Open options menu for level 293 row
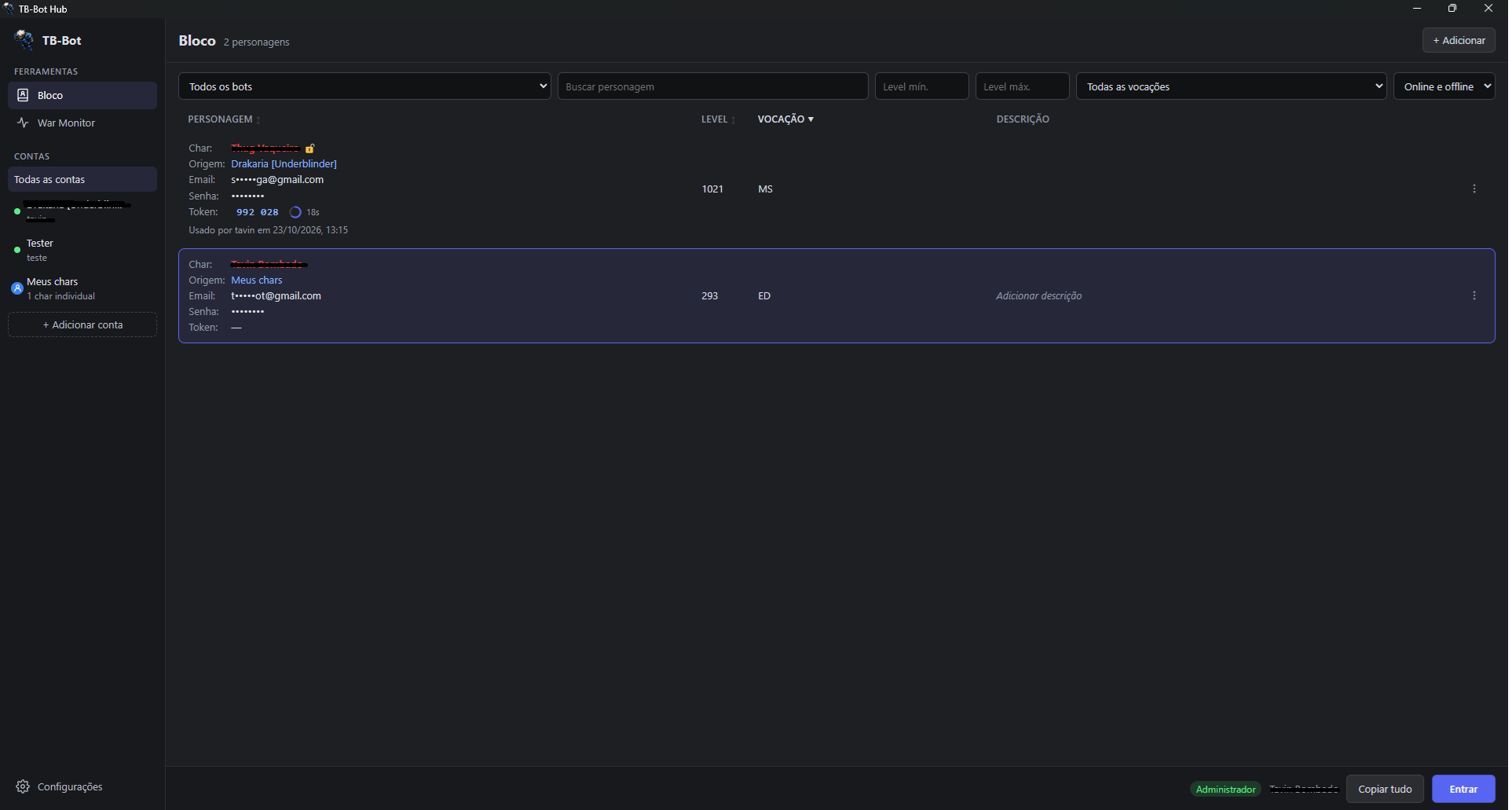This screenshot has width=1512, height=810. 1474,295
